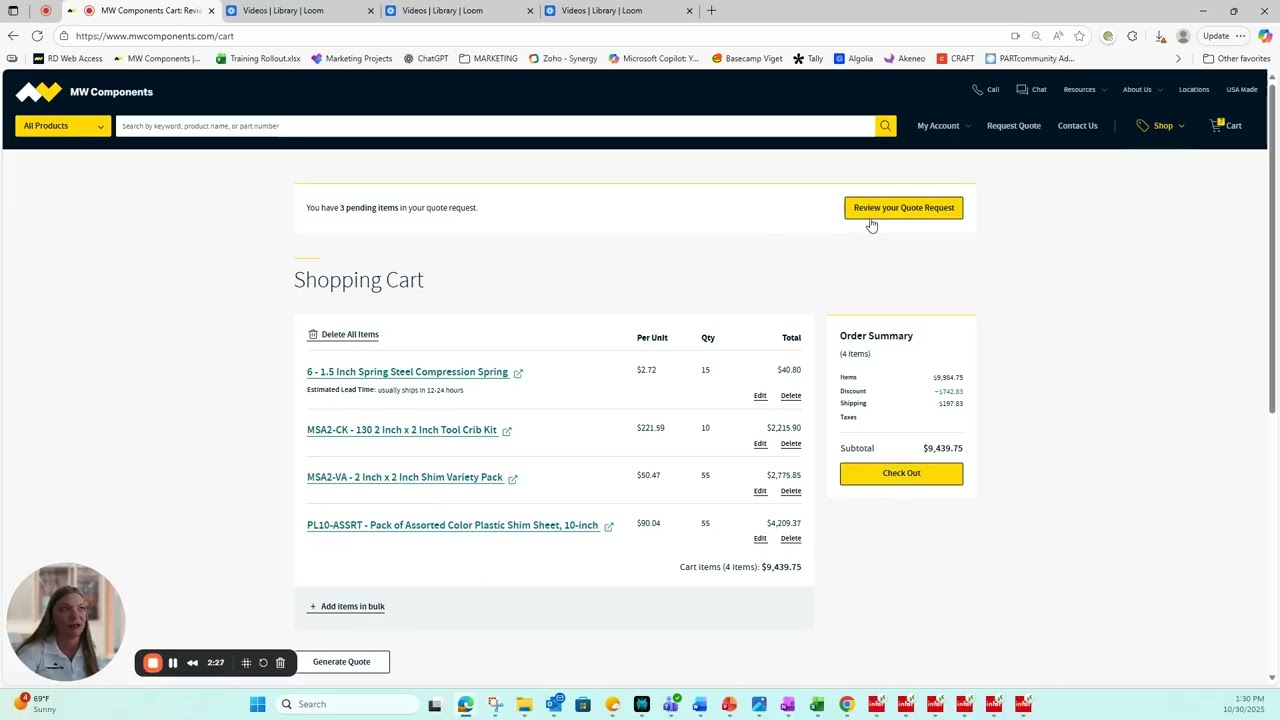Open the ChatGPT bookmark

click(426, 58)
